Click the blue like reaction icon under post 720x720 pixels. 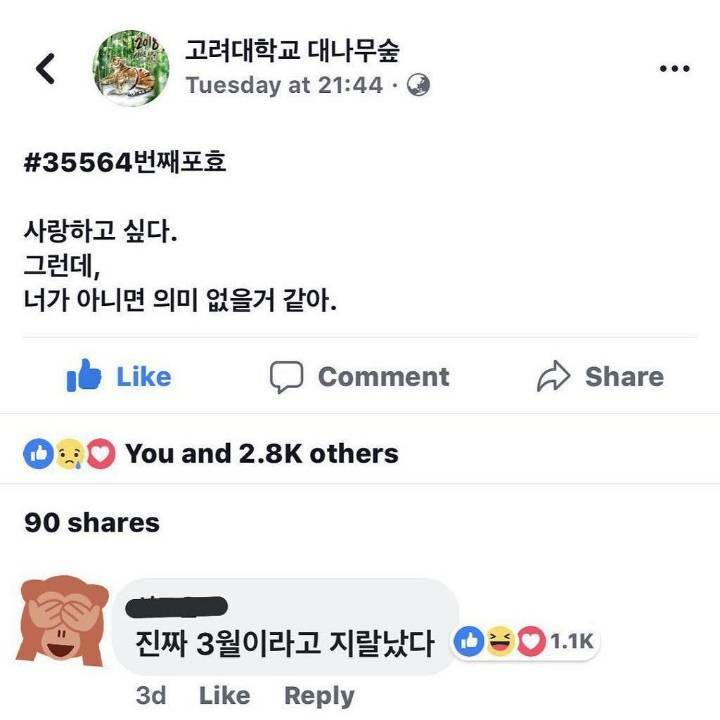39,454
